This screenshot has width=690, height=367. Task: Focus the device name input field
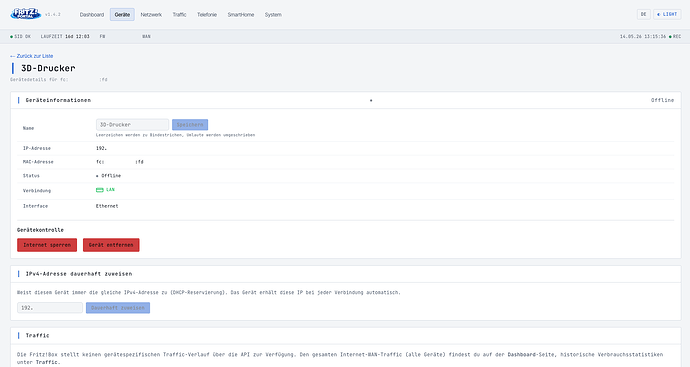click(132, 125)
